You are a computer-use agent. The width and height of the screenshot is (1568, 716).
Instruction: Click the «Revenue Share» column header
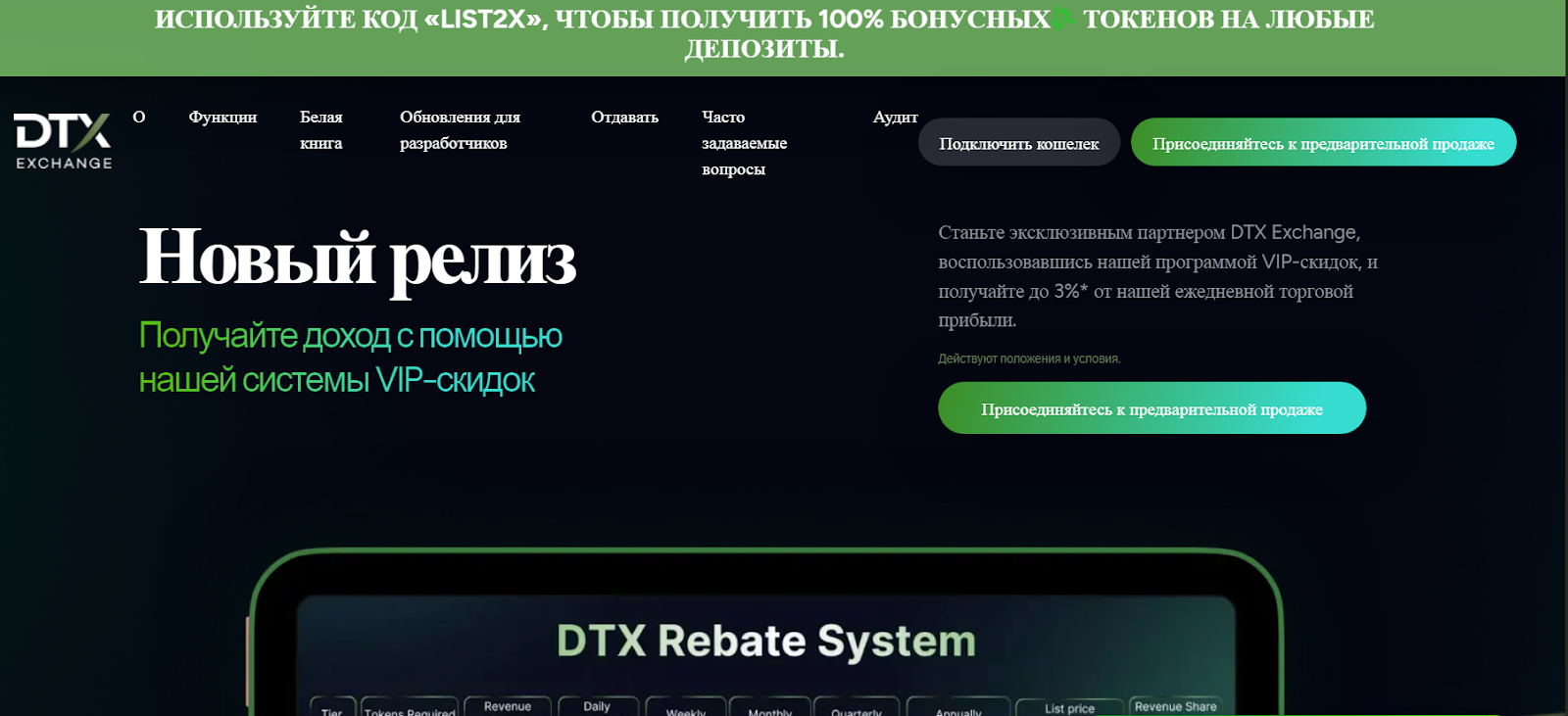pos(1175,706)
